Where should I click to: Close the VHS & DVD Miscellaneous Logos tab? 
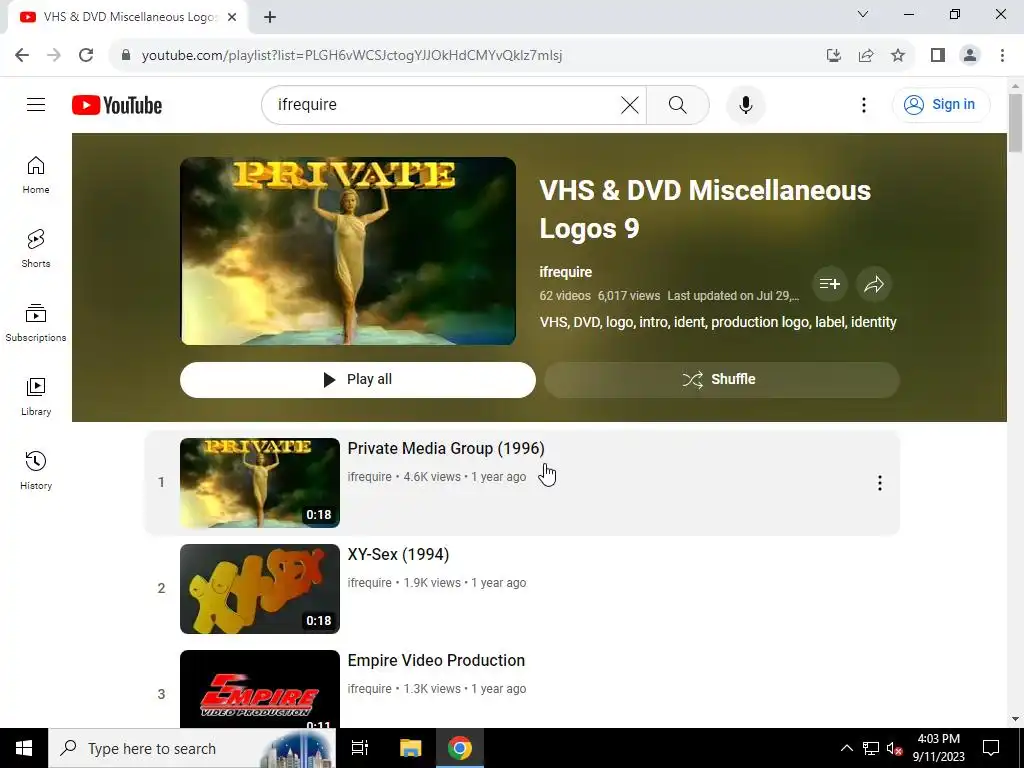(232, 17)
